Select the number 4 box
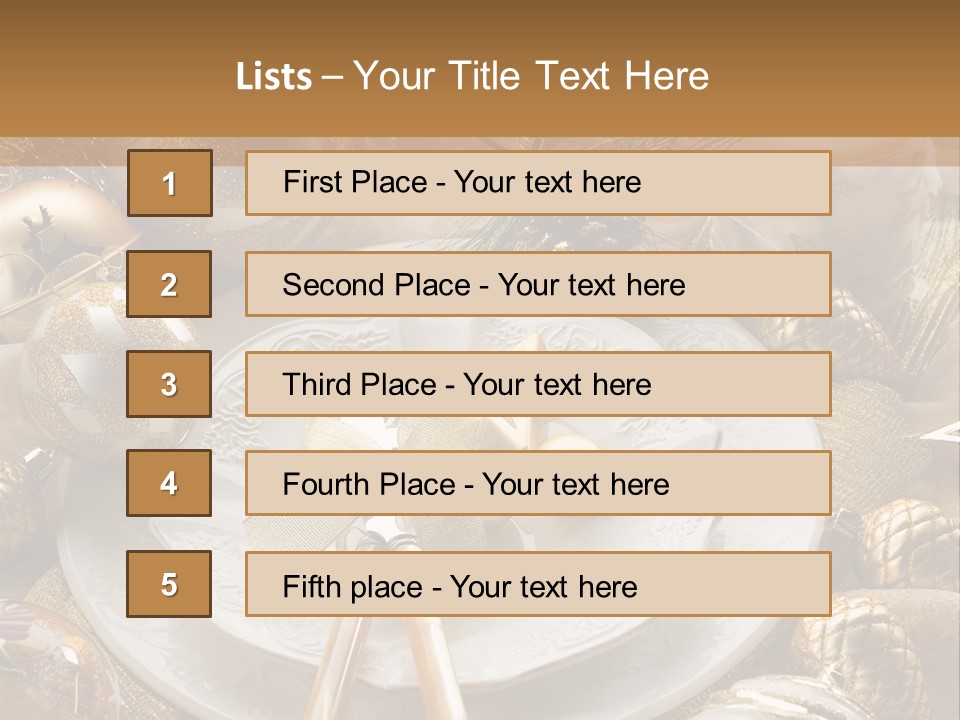This screenshot has width=960, height=720. pos(169,484)
